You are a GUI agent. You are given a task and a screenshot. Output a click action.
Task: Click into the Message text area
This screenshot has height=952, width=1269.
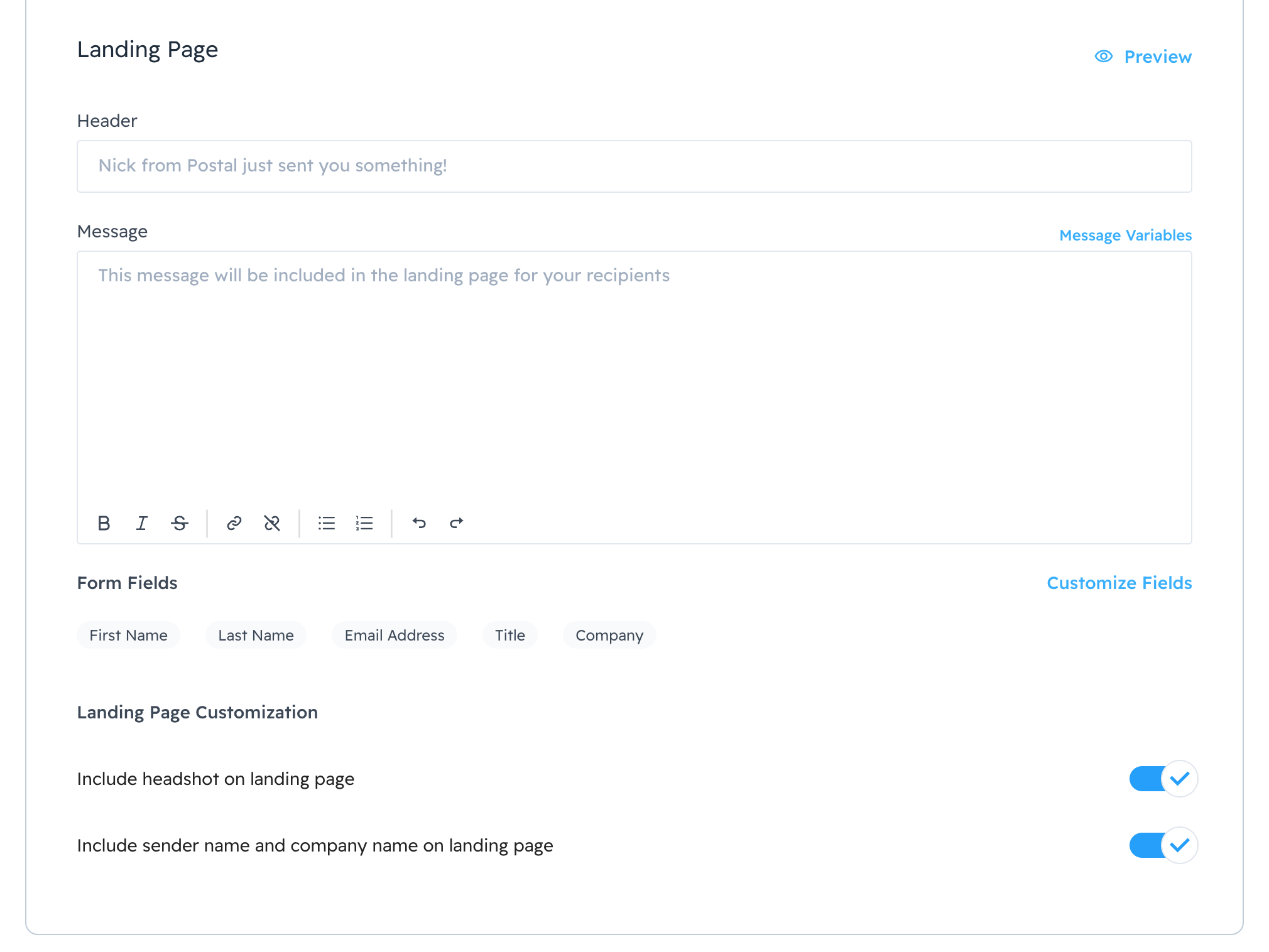[634, 377]
